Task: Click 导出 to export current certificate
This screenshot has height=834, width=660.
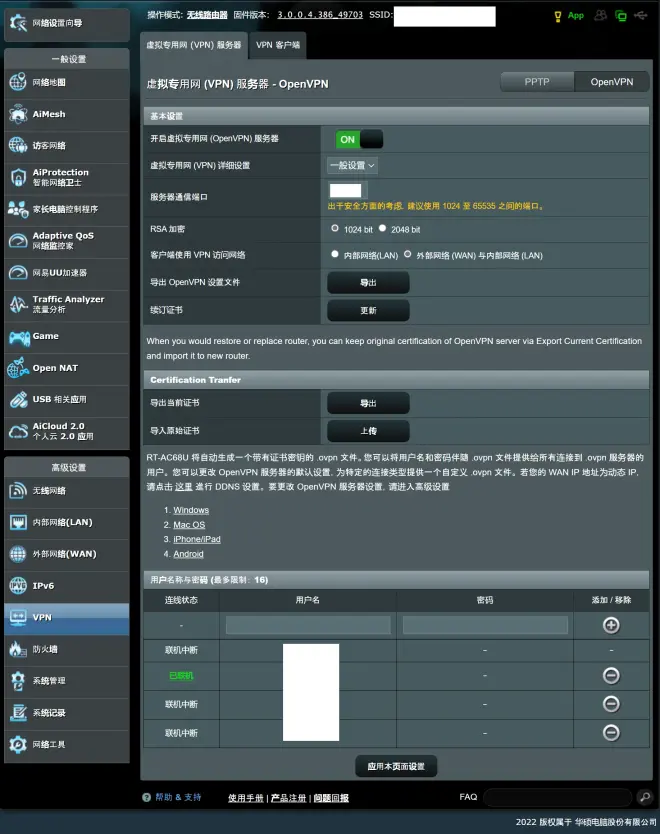Action: [x=368, y=403]
